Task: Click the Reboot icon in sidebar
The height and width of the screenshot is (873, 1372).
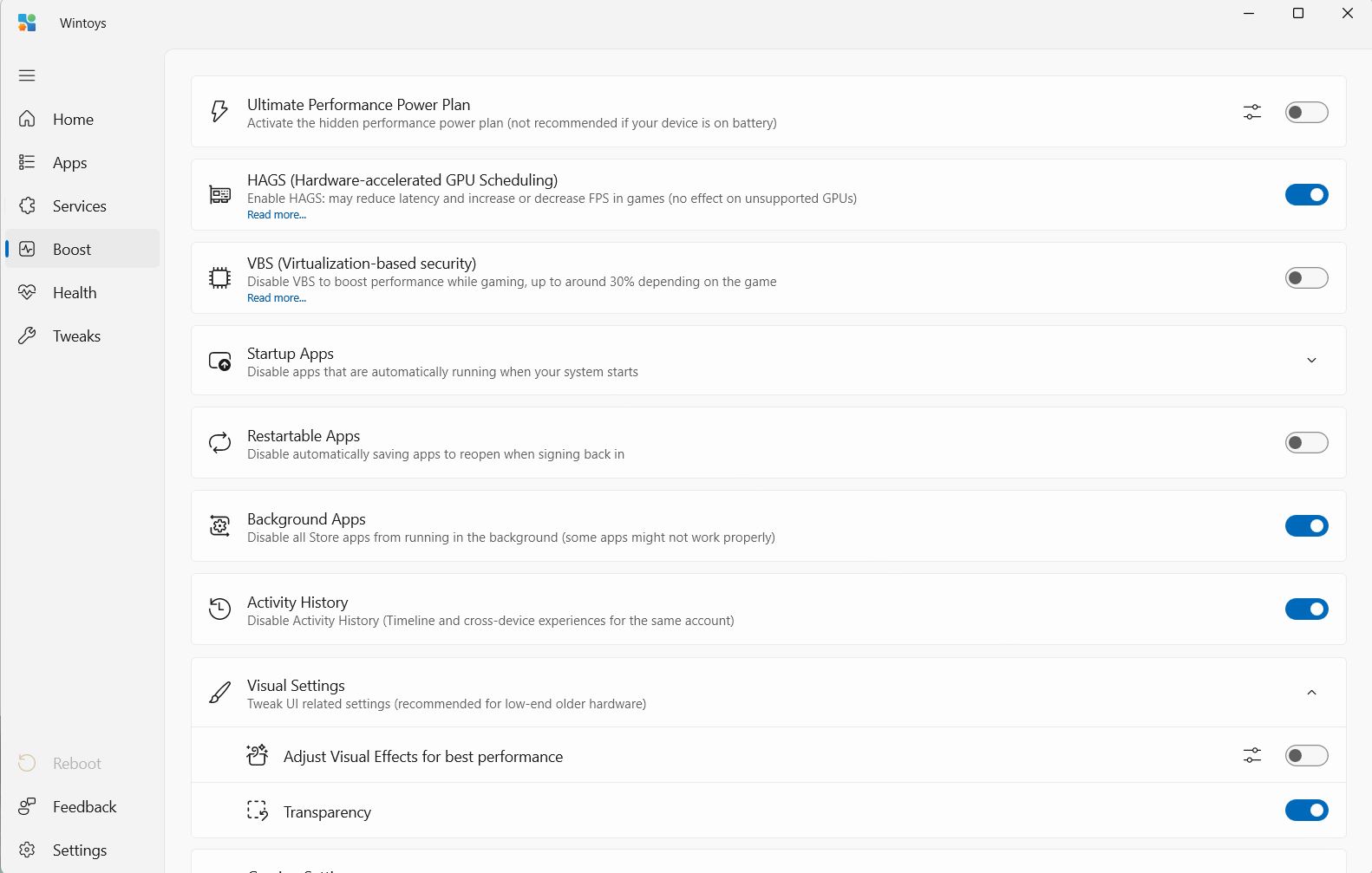Action: coord(27,763)
